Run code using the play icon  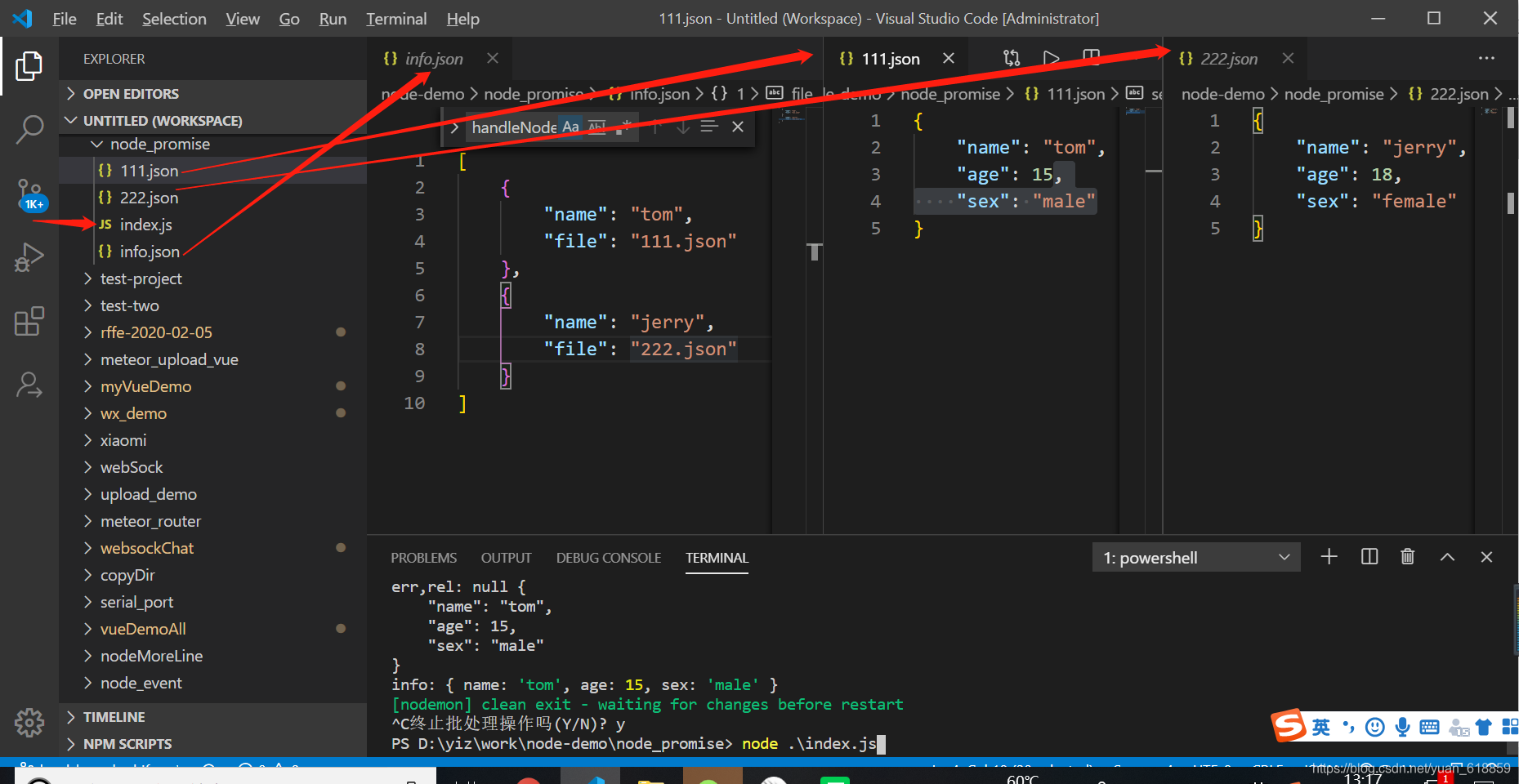coord(1052,58)
